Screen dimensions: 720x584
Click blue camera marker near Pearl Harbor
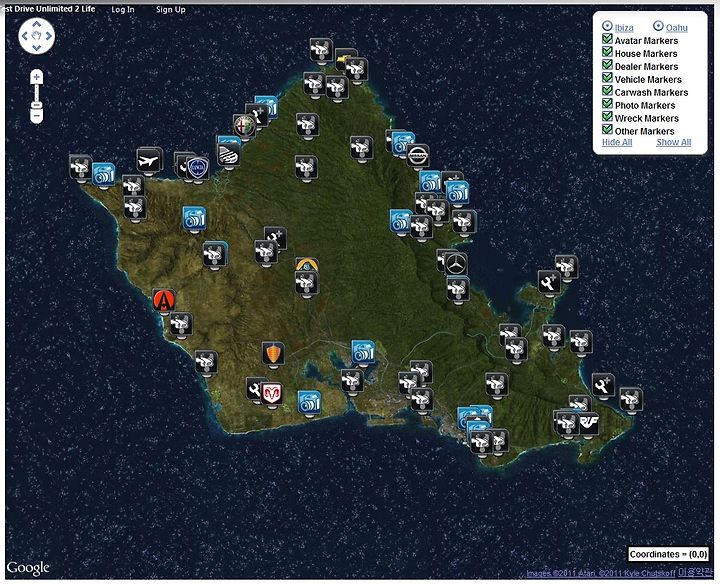(x=363, y=352)
